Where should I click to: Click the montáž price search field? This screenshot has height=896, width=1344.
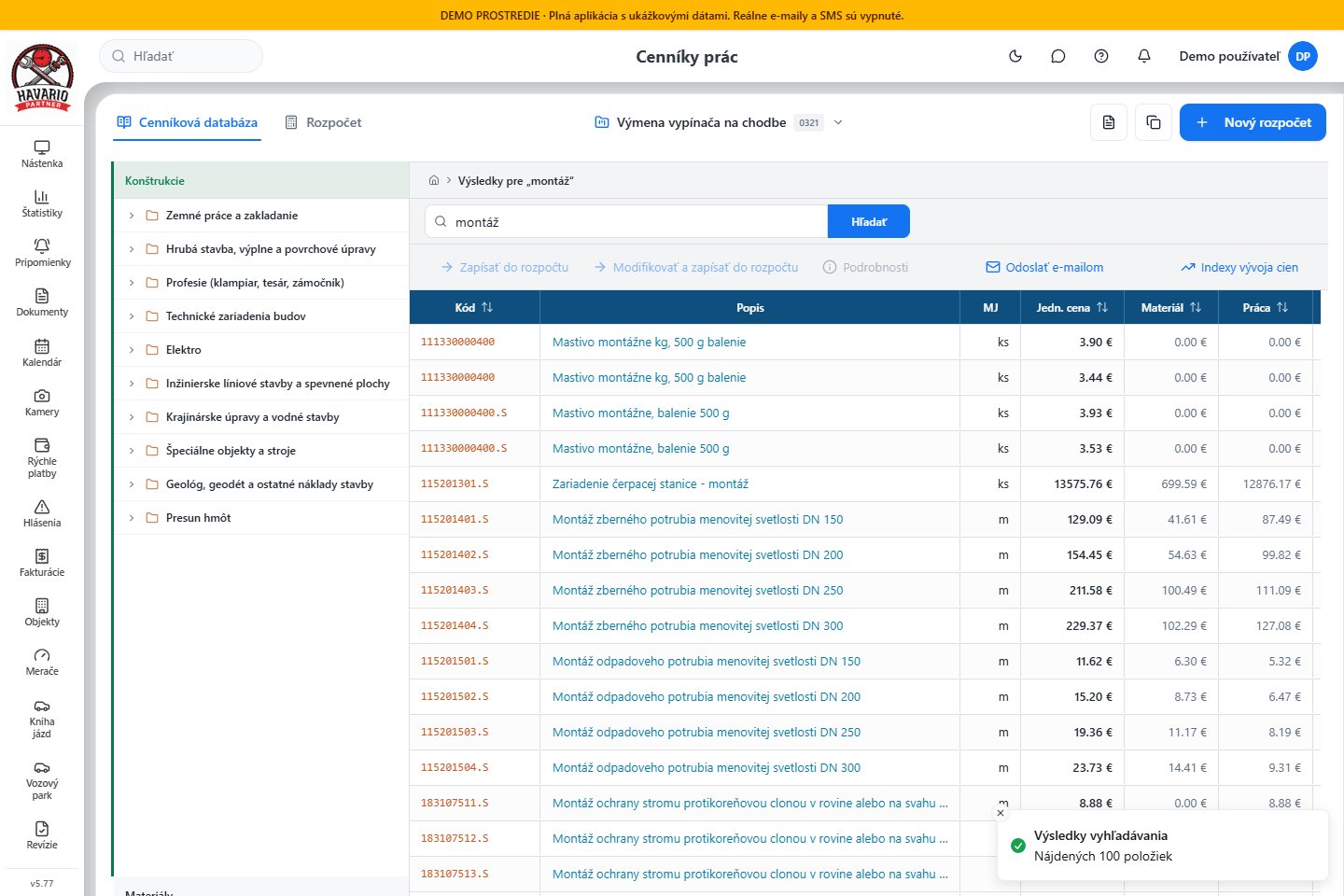point(626,222)
